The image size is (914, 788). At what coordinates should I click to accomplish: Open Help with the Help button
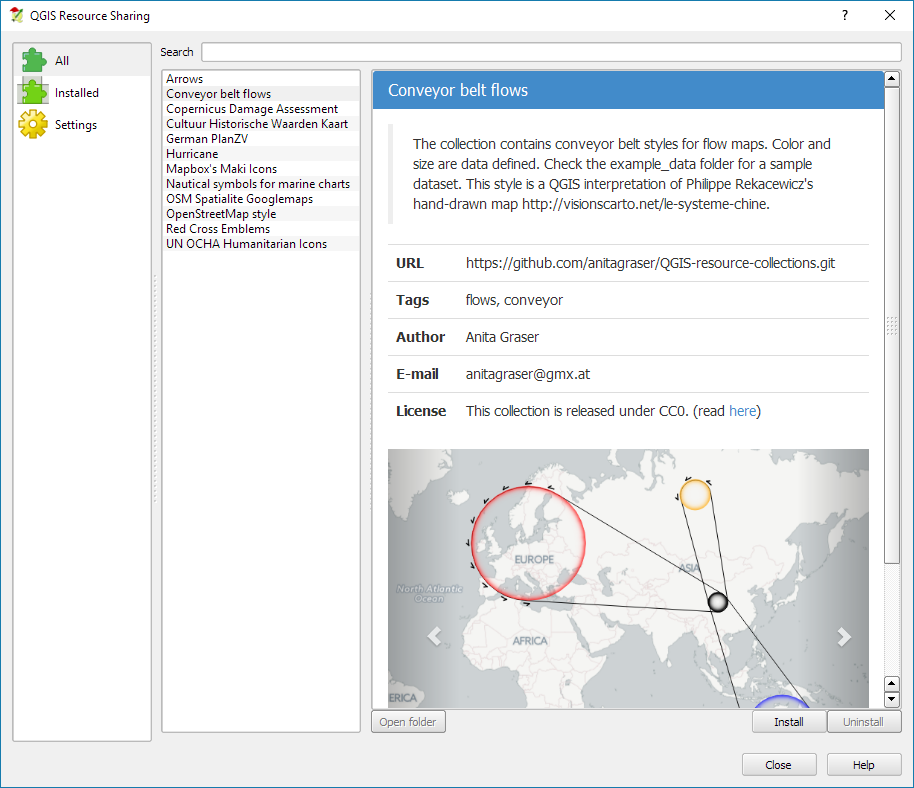pyautogui.click(x=864, y=765)
